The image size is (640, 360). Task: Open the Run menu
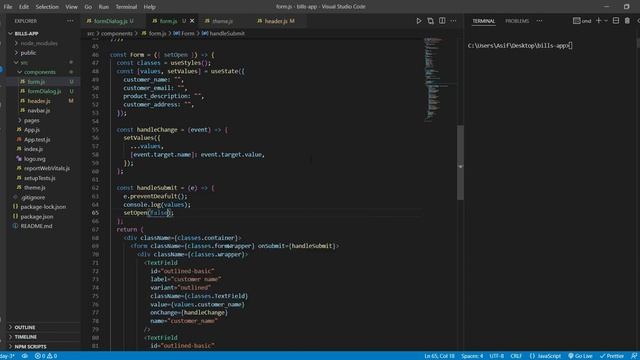click(x=104, y=7)
